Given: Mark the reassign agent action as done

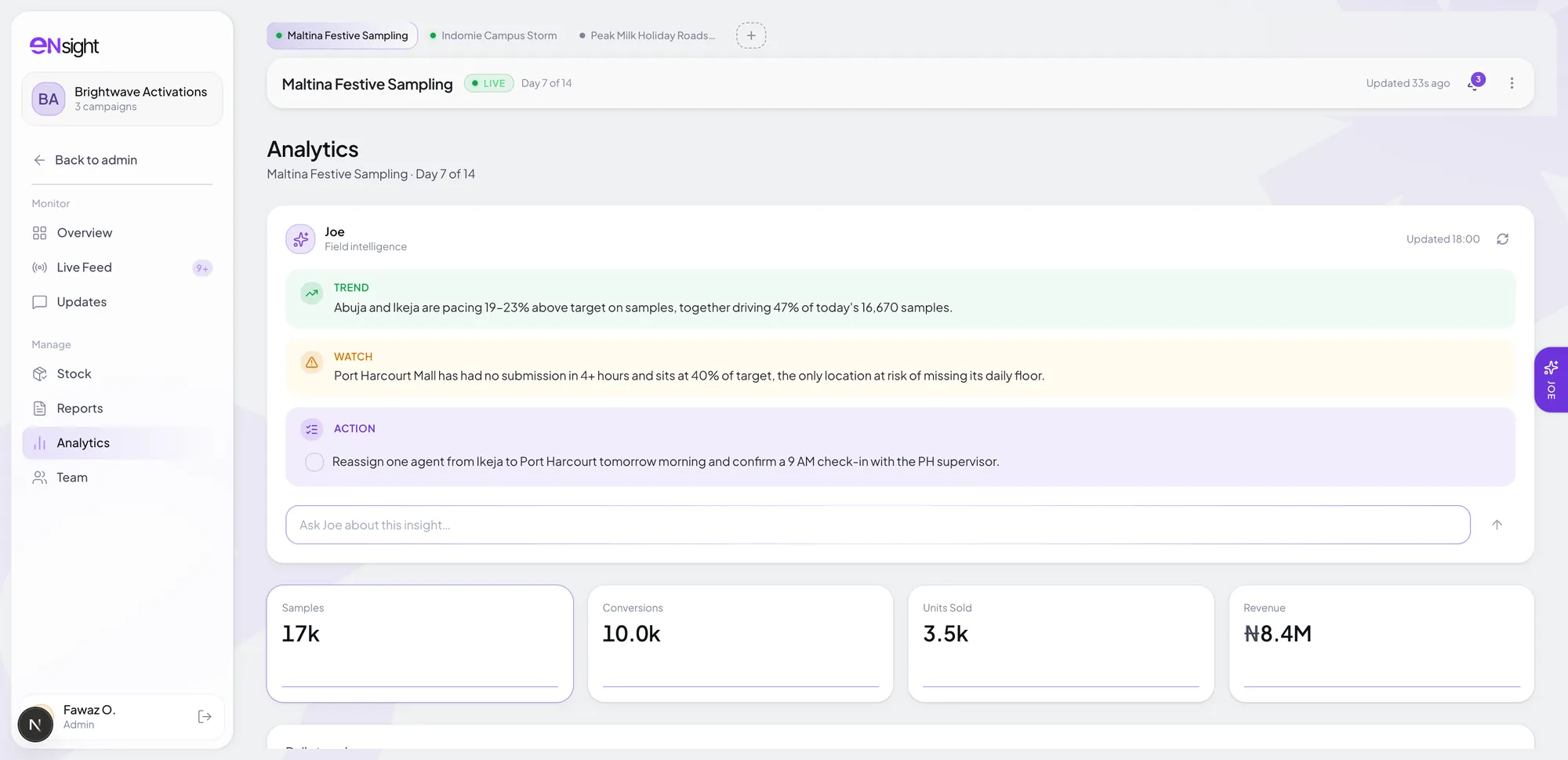Looking at the screenshot, I should [x=314, y=462].
